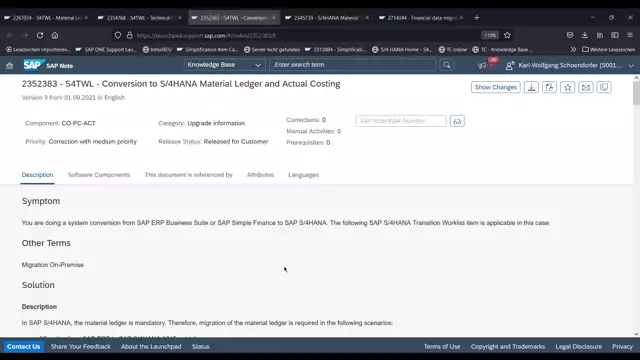
Task: Open new browser tab
Action: [477, 18]
